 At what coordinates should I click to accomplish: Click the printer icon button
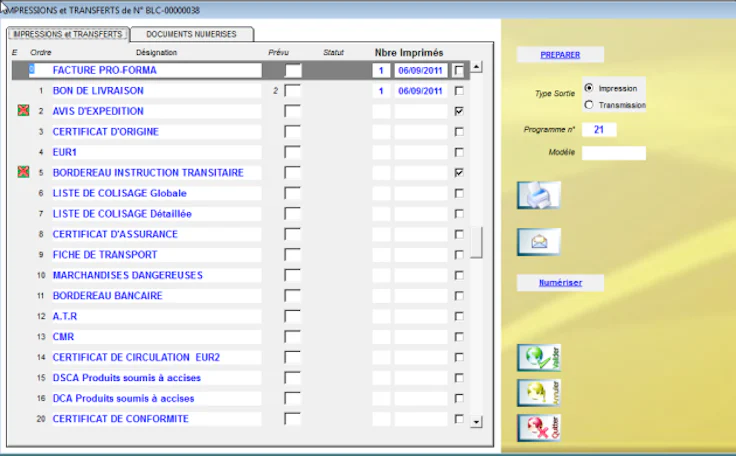538,195
